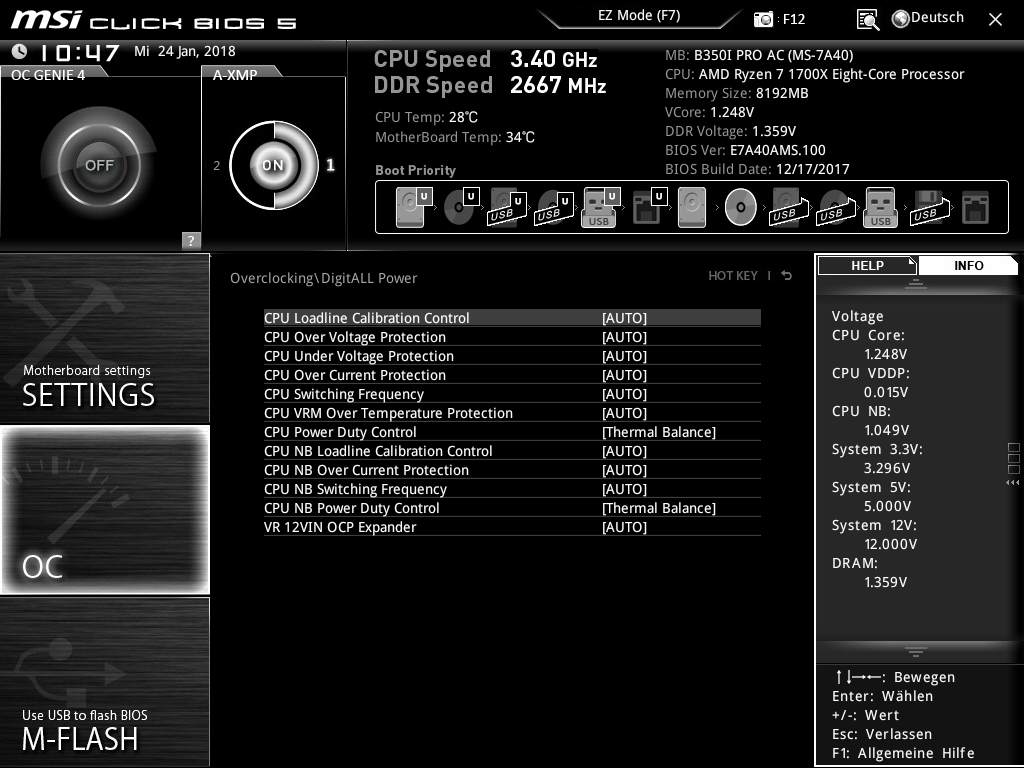Open CPU Over Voltage Protection setting
Image resolution: width=1024 pixels, height=768 pixels.
512,337
